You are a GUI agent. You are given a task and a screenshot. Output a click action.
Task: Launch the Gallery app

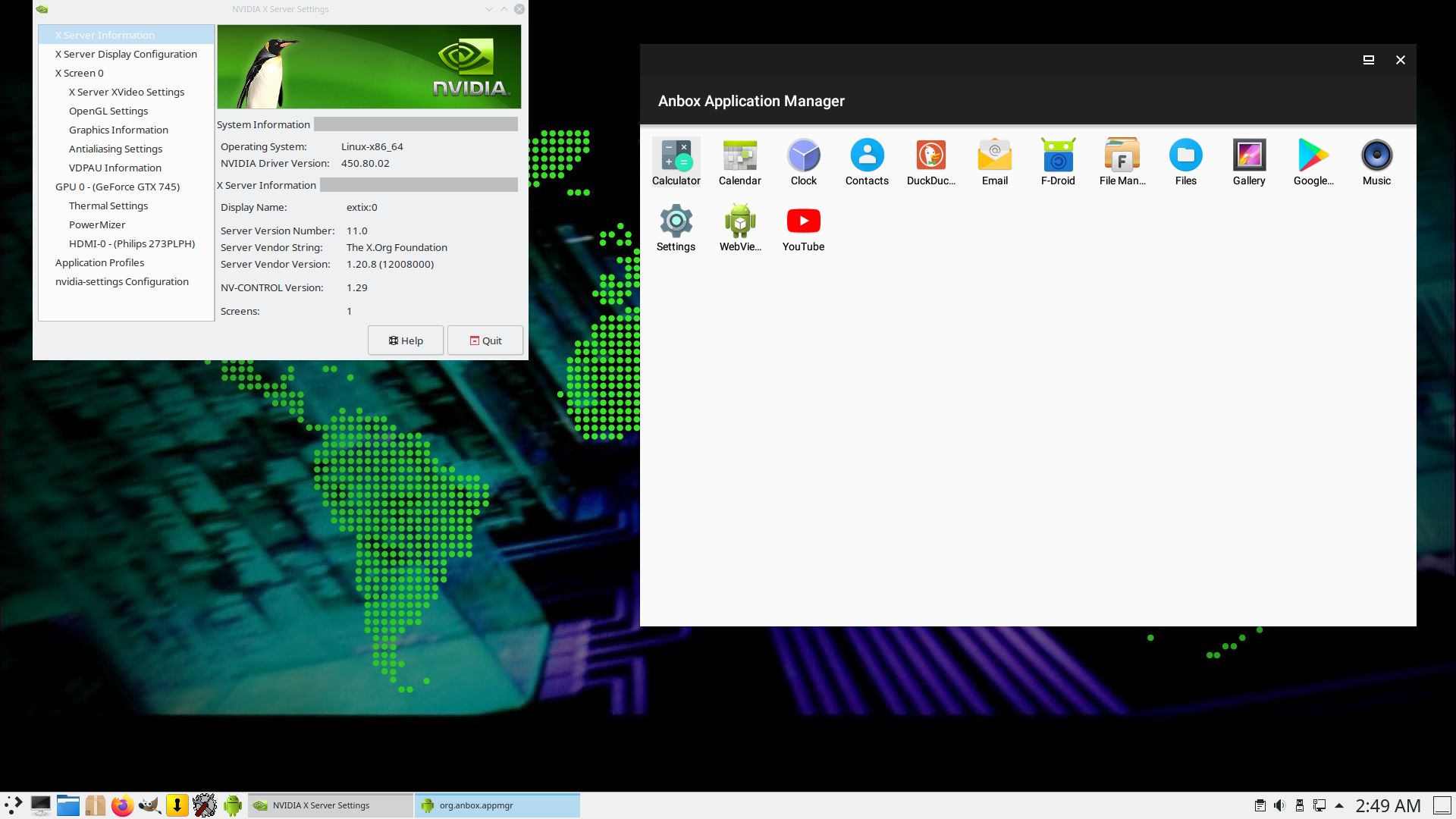pos(1249,162)
